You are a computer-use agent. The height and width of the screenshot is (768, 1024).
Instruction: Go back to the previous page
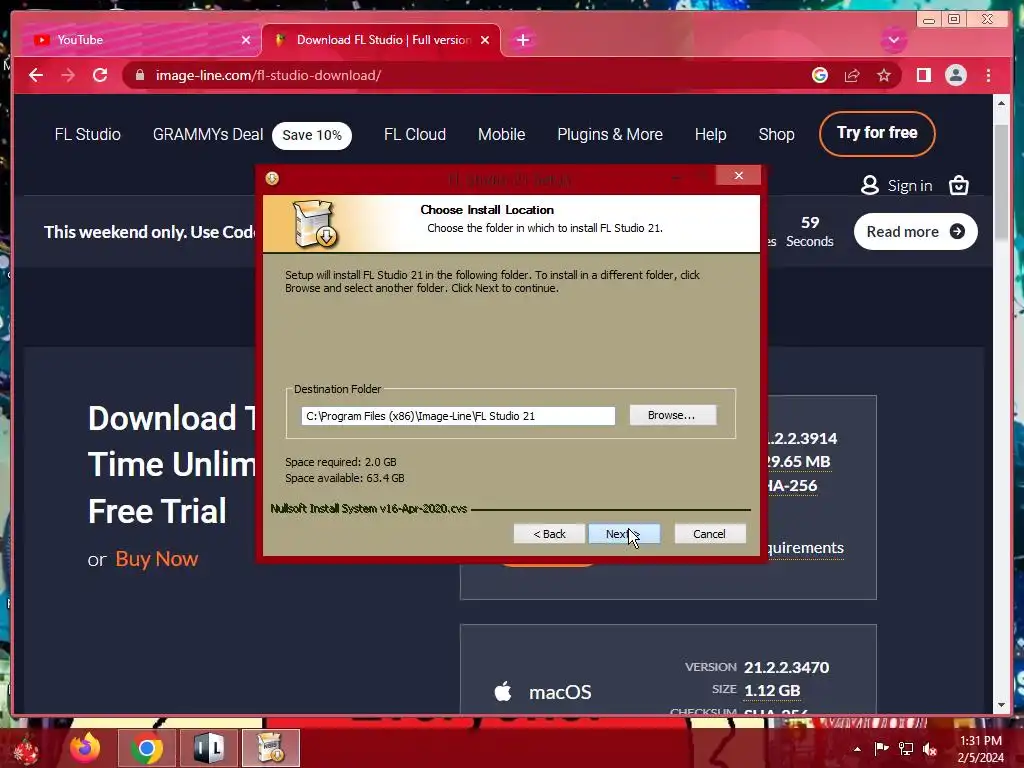tap(36, 75)
